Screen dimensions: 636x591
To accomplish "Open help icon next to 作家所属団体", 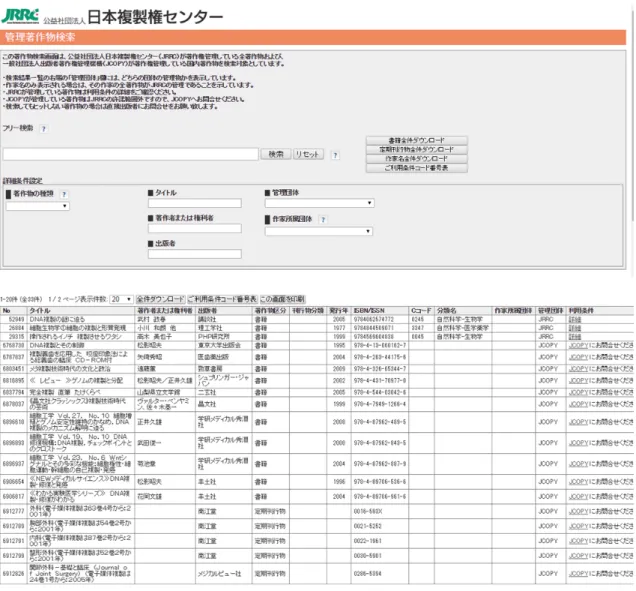I will pos(323,220).
